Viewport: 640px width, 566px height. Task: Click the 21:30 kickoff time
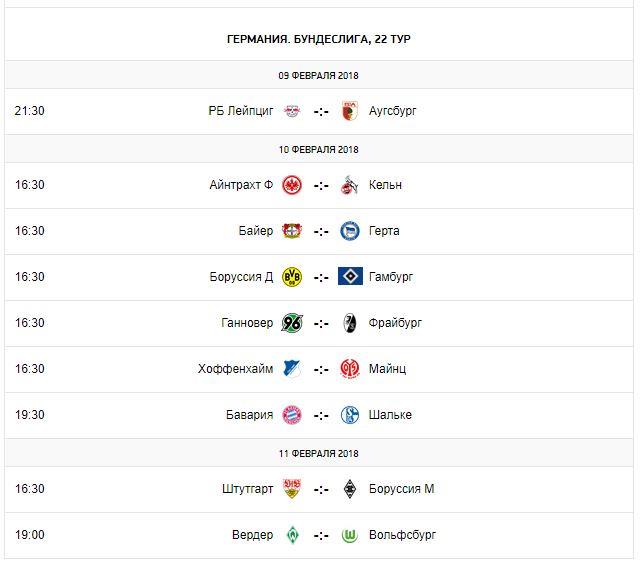click(x=30, y=111)
